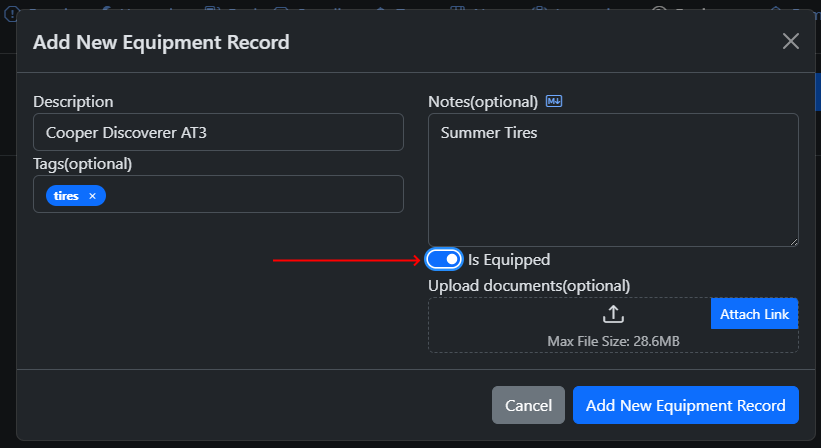Click the upload arrow icon
Image resolution: width=821 pixels, height=448 pixels.
[x=613, y=314]
